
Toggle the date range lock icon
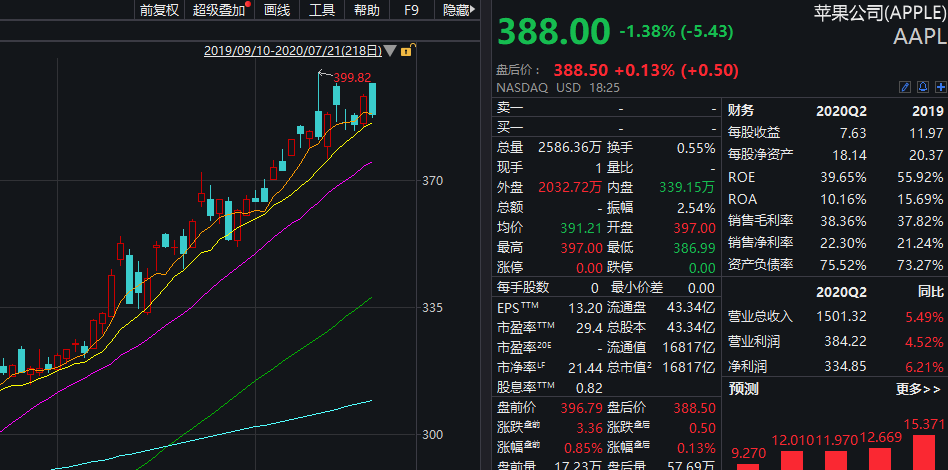coord(406,51)
